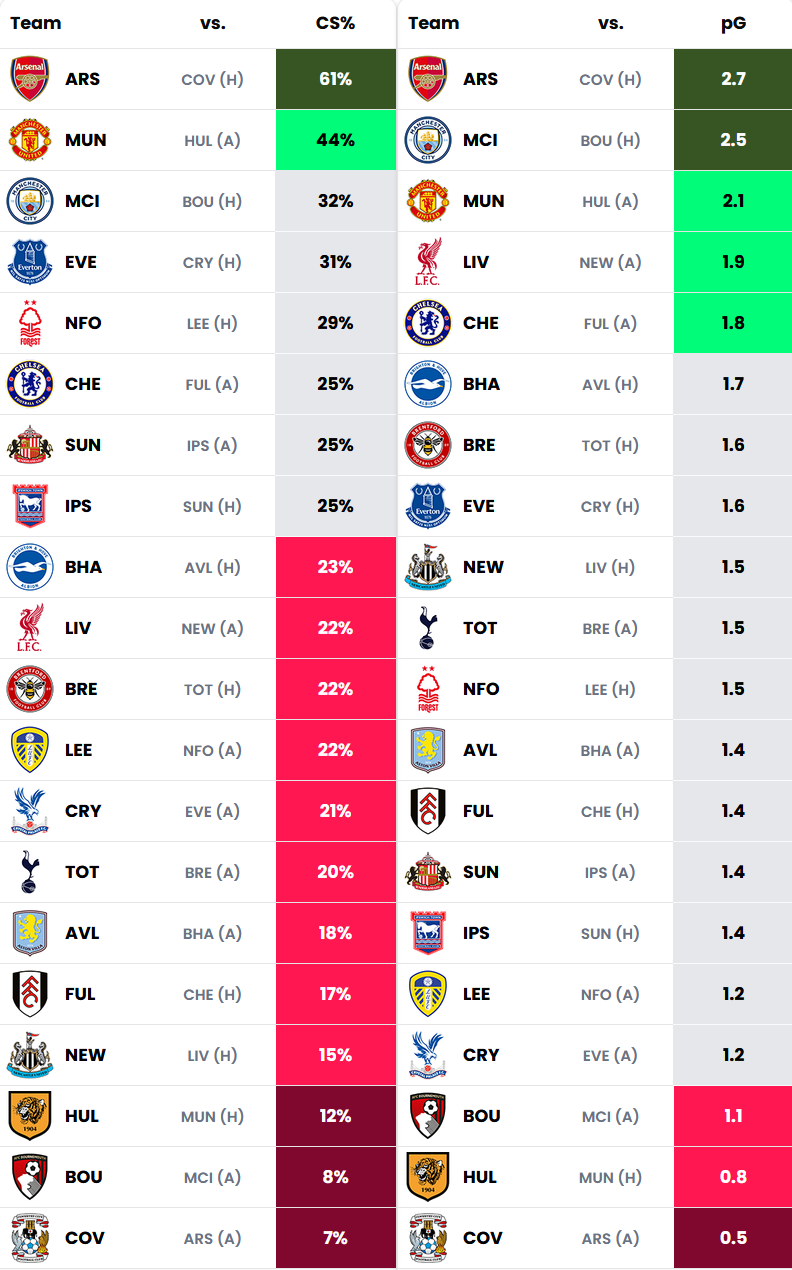Click Manchester United's bright green 2.1 cell
The image size is (792, 1270).
tap(733, 201)
